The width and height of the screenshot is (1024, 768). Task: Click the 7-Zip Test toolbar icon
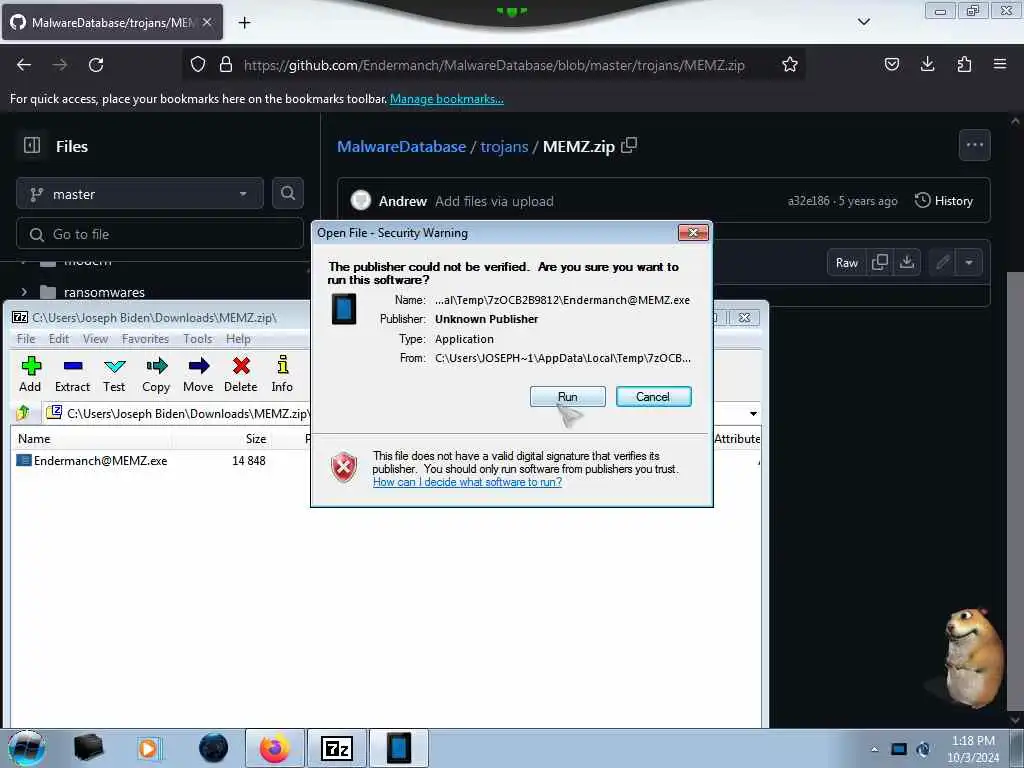pyautogui.click(x=114, y=374)
